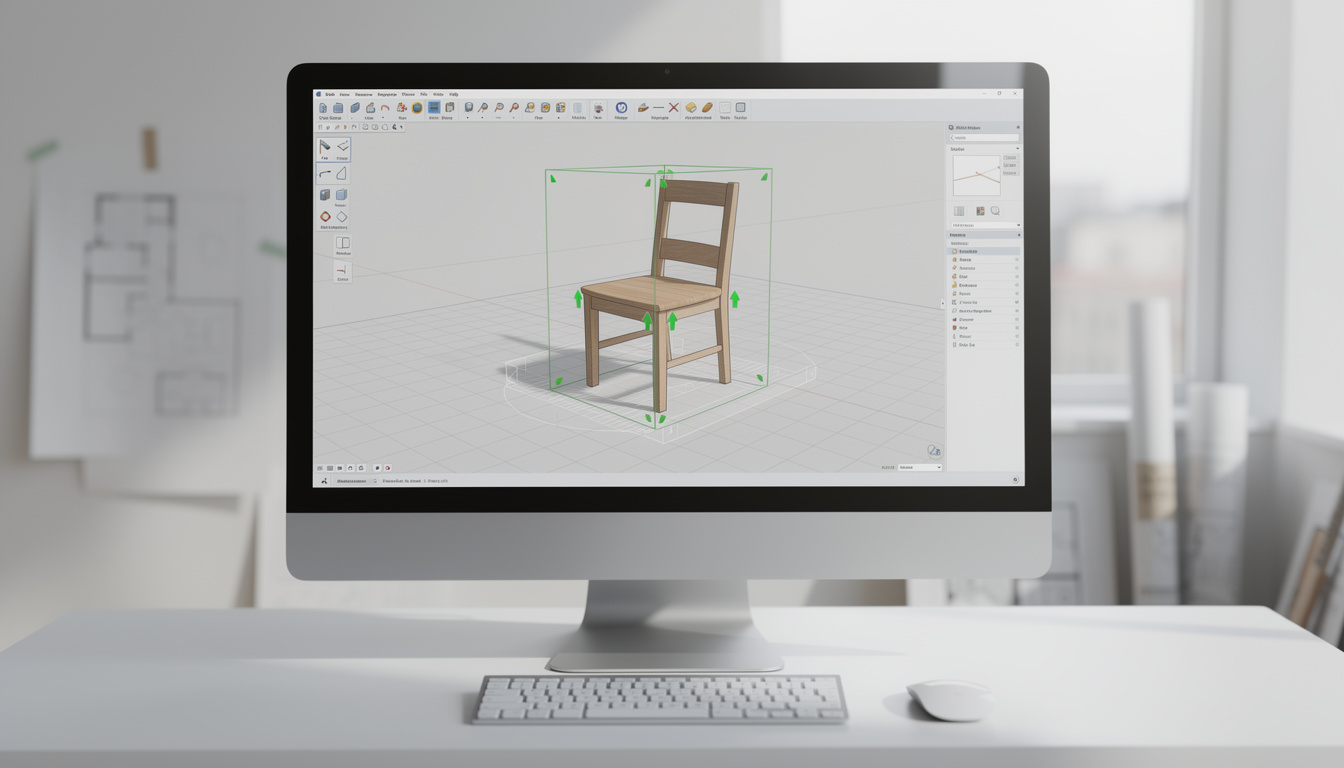This screenshot has width=1344, height=768.
Task: Select the dark blade tool in the left palette
Action: [324, 147]
